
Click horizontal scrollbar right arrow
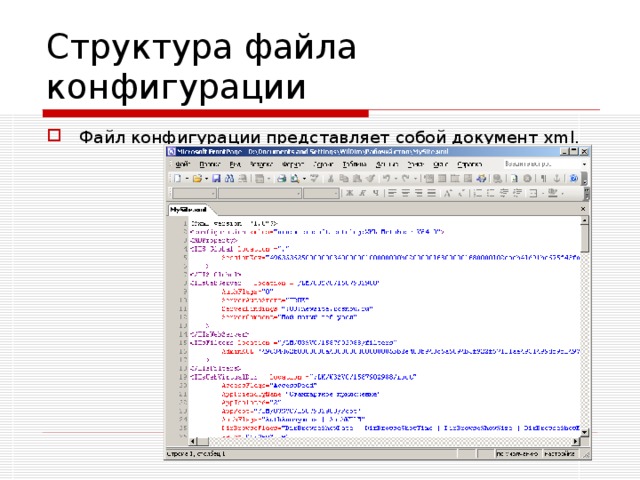576,441
